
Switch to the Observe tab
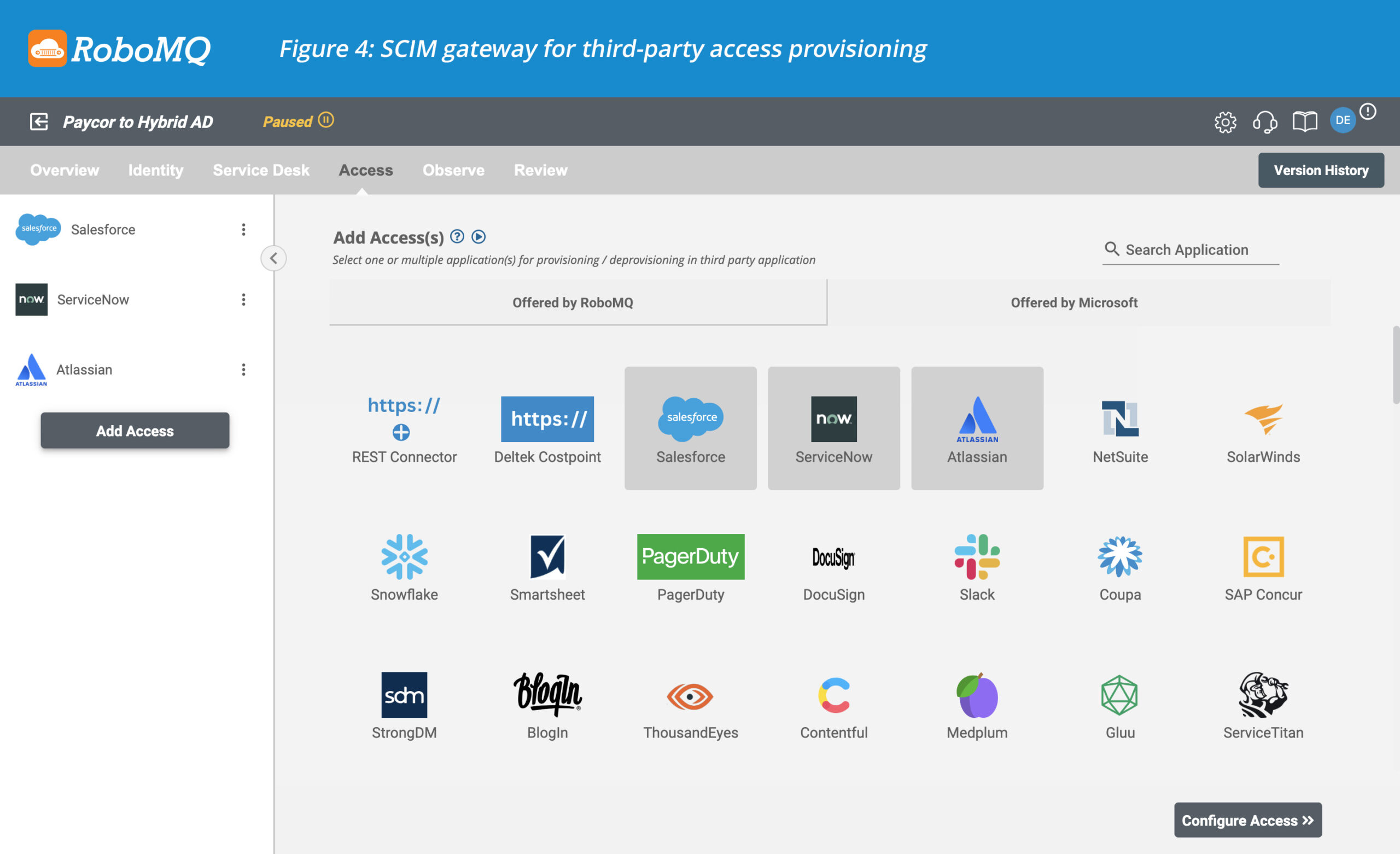(454, 169)
